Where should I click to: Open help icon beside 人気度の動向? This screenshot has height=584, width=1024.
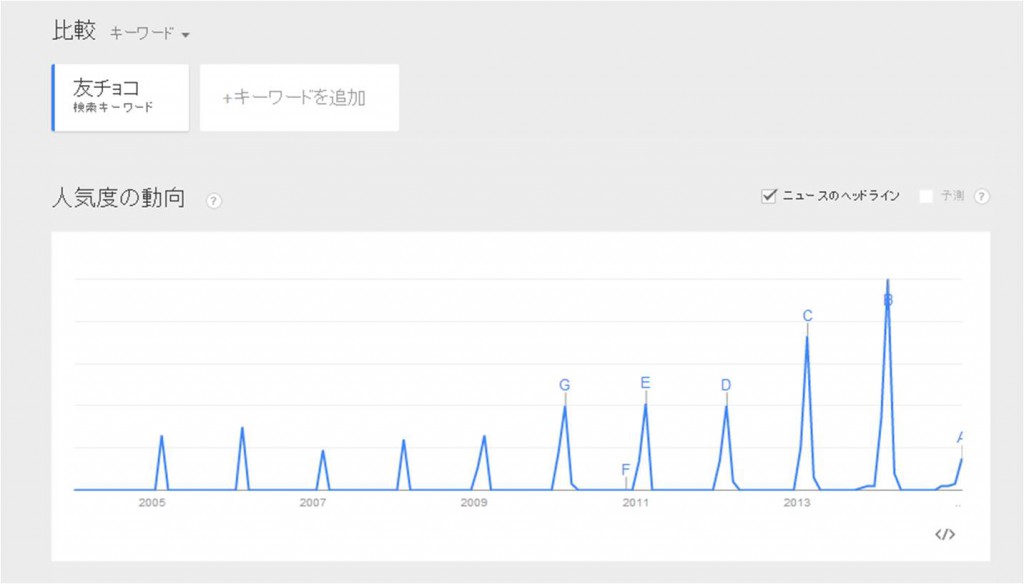pyautogui.click(x=213, y=200)
